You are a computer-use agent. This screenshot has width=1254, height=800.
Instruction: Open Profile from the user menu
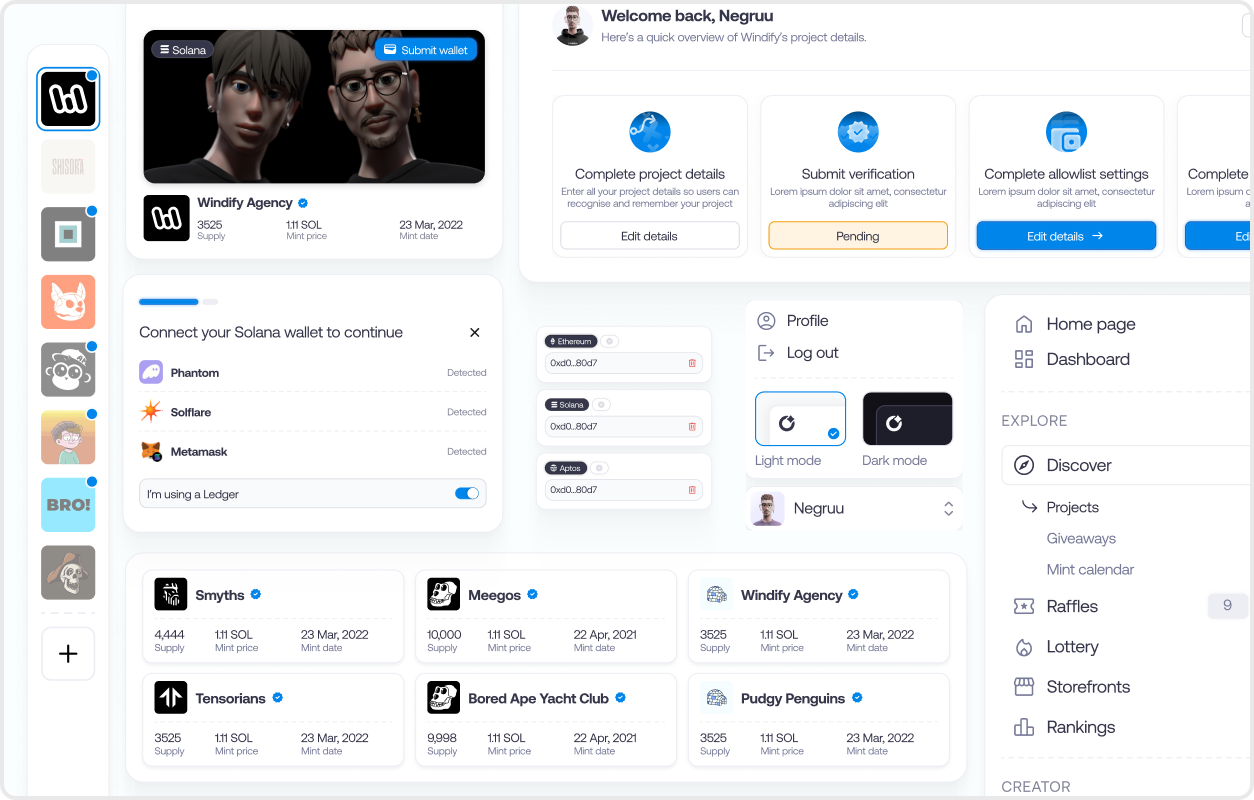(x=793, y=321)
